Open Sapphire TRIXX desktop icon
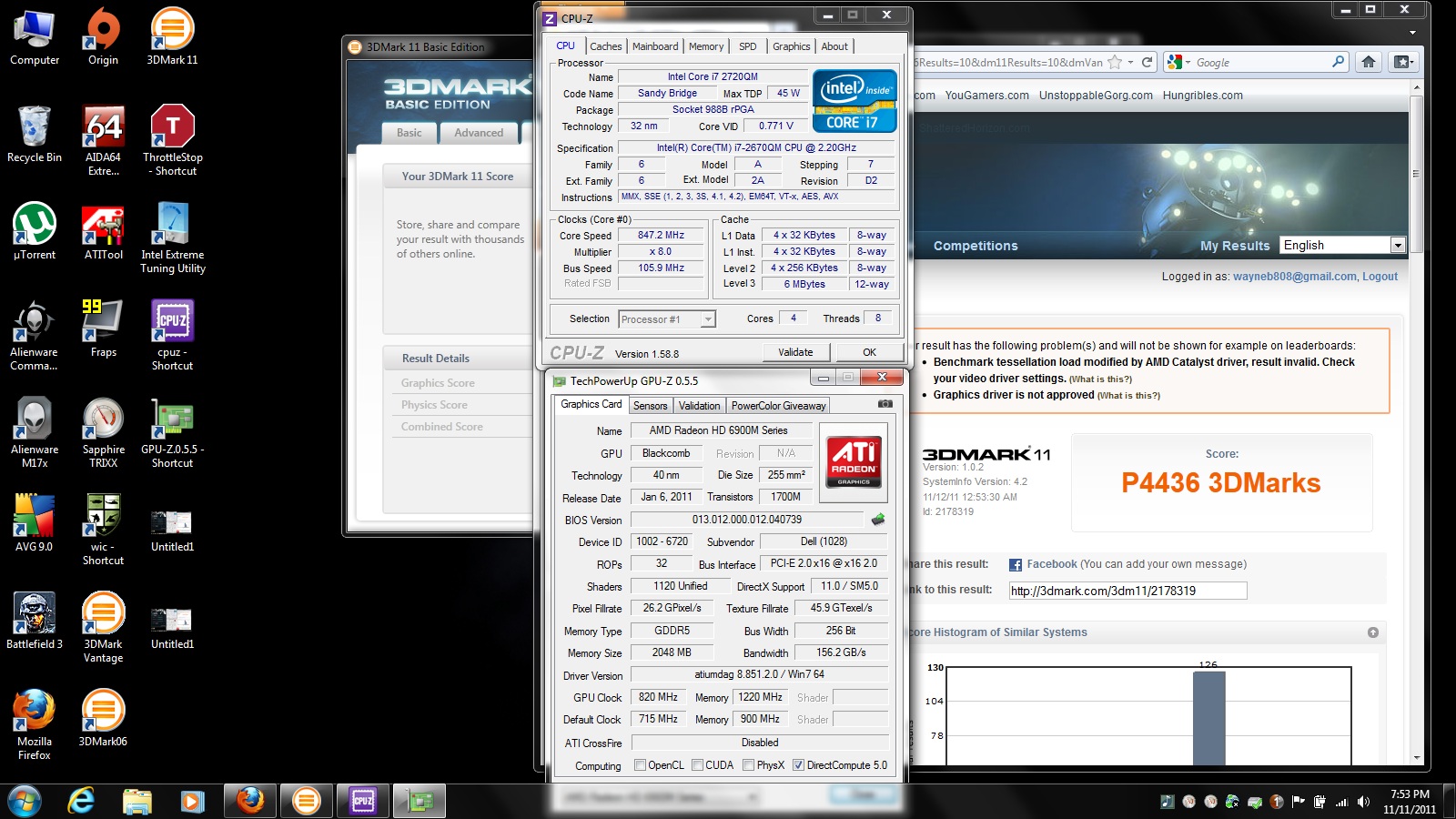 [103, 432]
